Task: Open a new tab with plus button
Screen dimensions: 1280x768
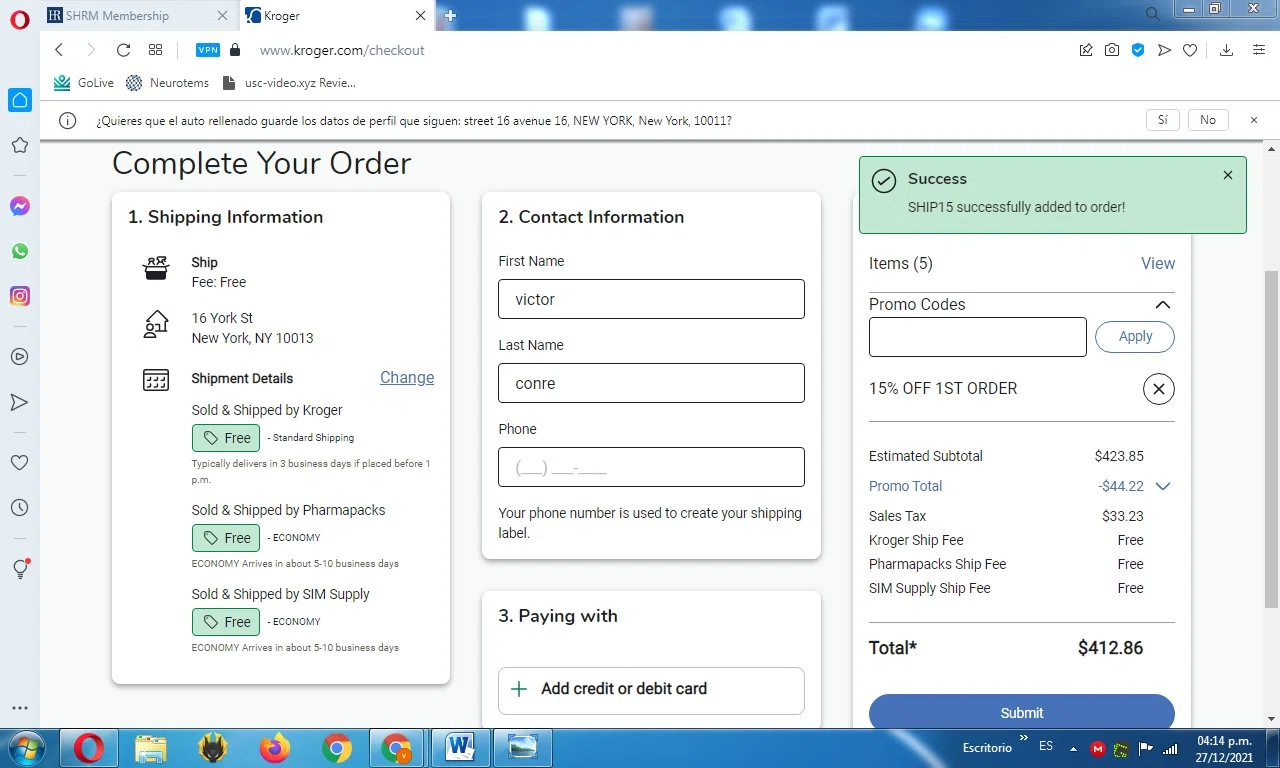Action: 451,15
